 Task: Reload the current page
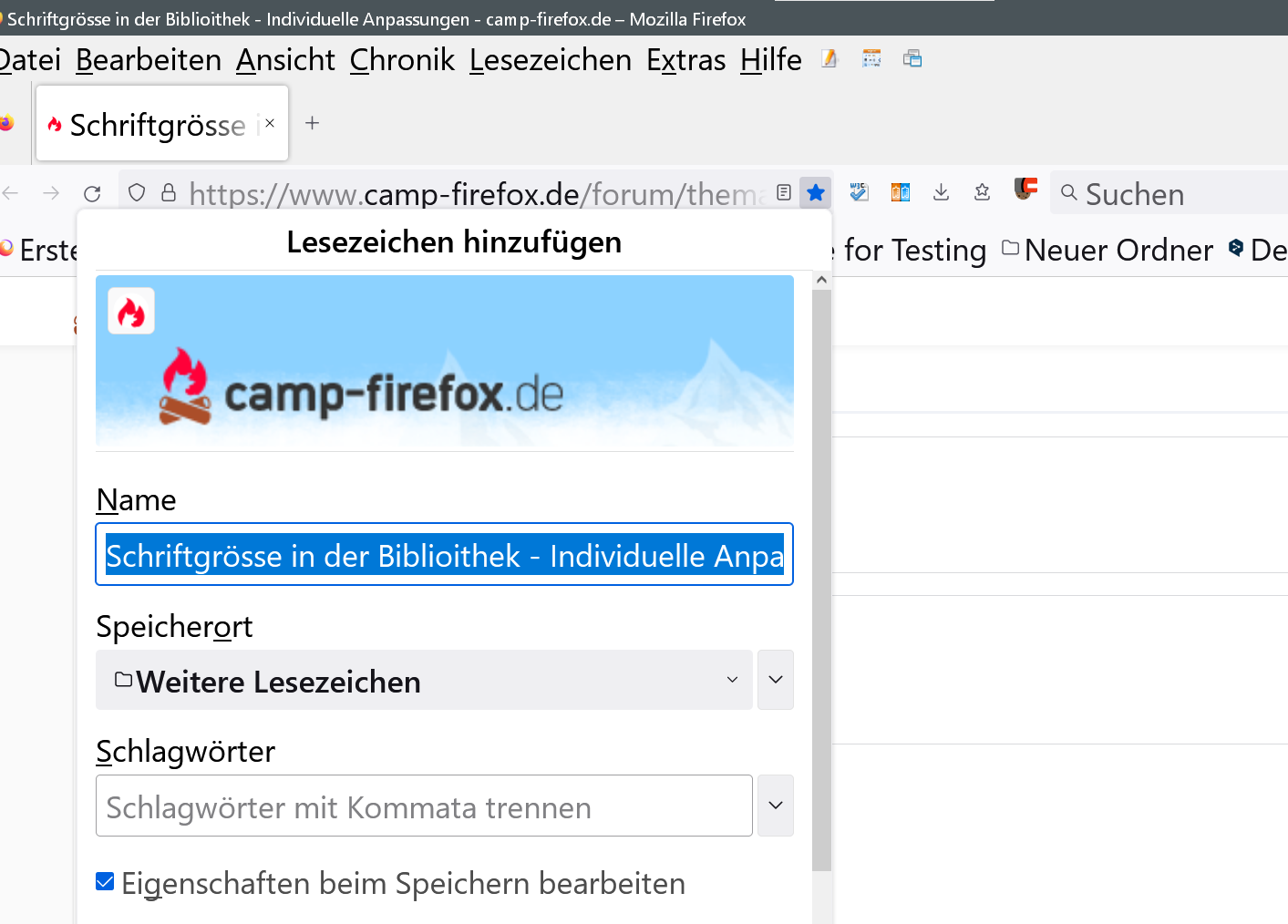pos(92,193)
